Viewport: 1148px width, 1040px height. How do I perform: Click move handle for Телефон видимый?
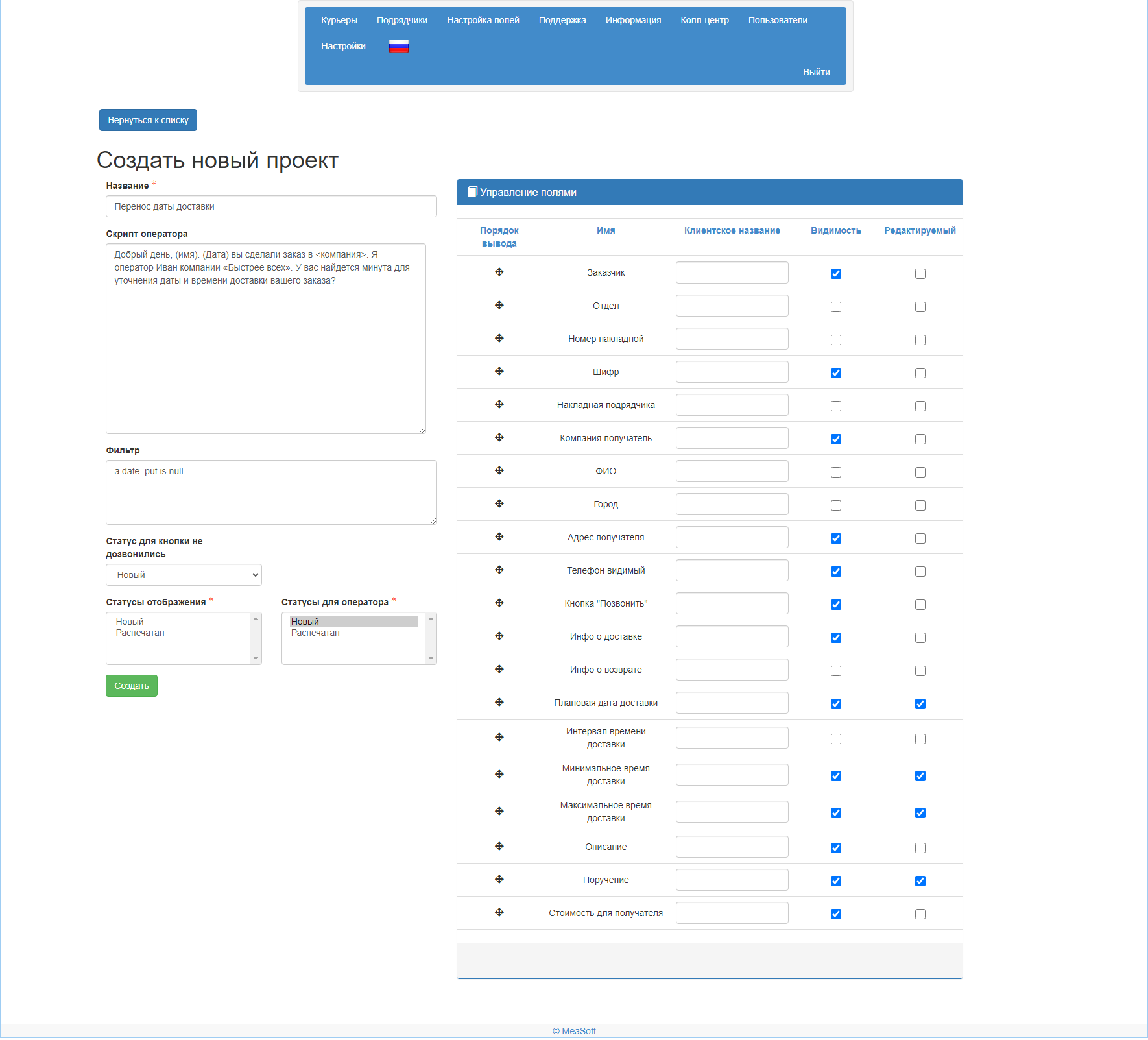point(499,570)
